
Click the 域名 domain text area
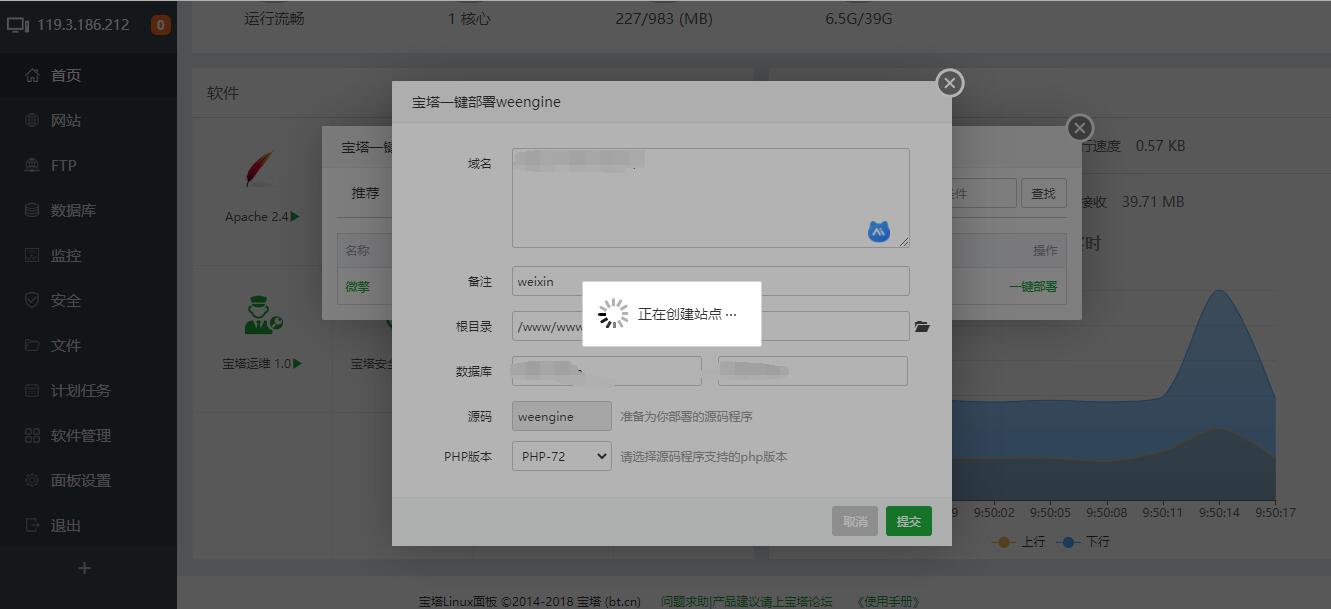(711, 198)
